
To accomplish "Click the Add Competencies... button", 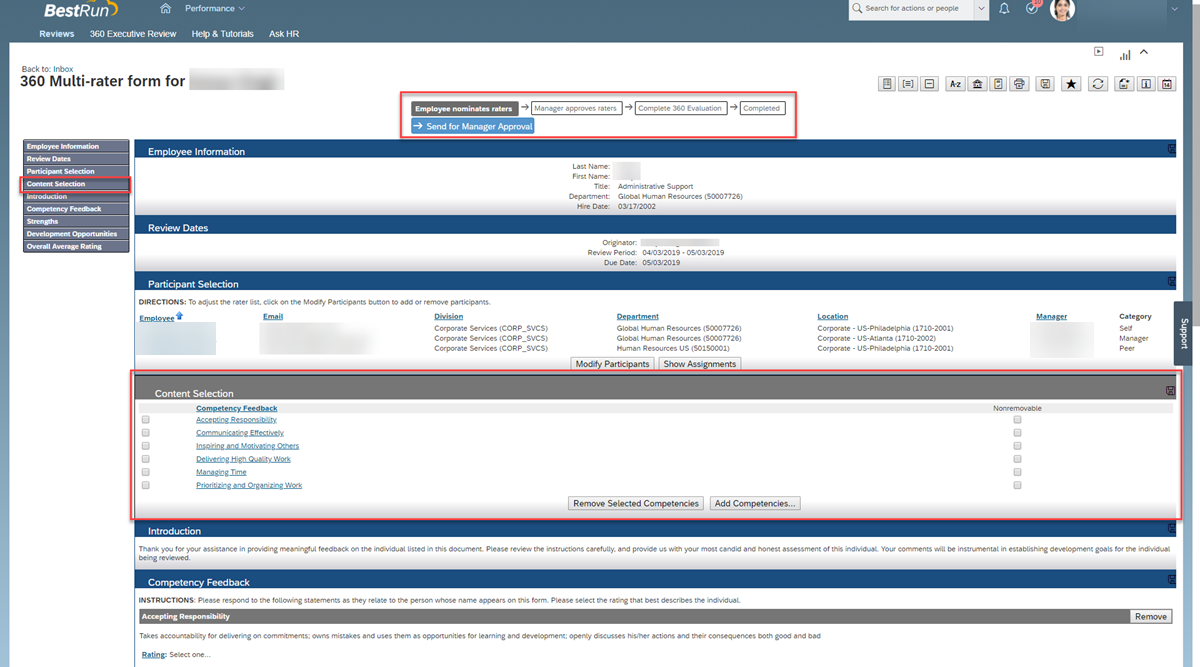I will coord(755,503).
